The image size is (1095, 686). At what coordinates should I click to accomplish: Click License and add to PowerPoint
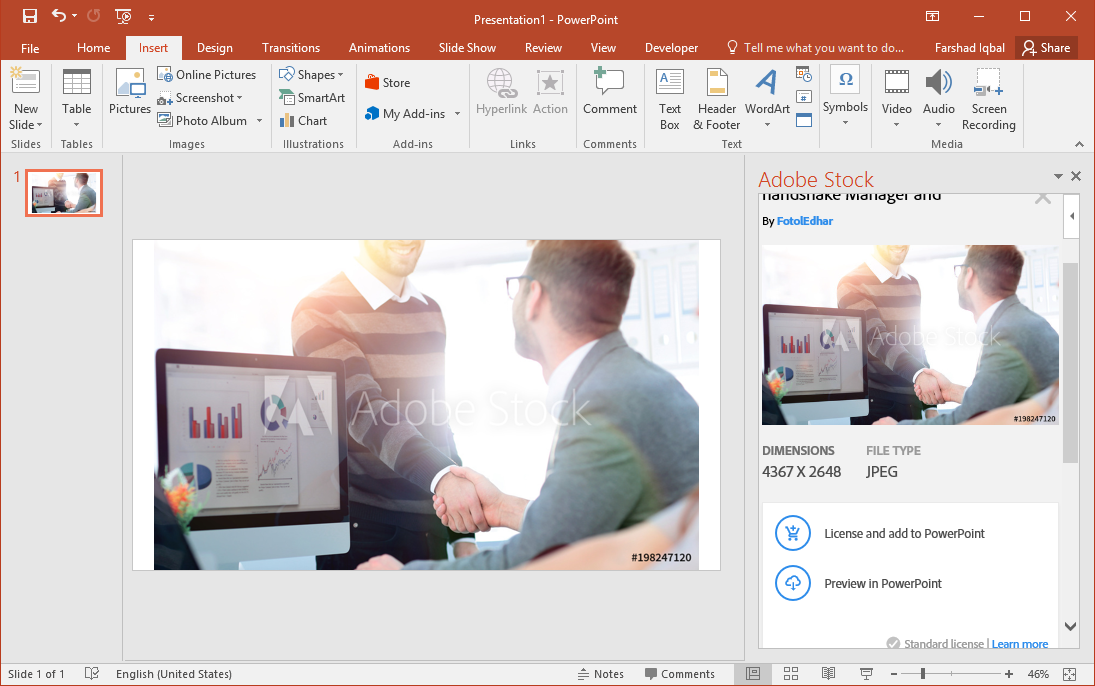click(904, 534)
